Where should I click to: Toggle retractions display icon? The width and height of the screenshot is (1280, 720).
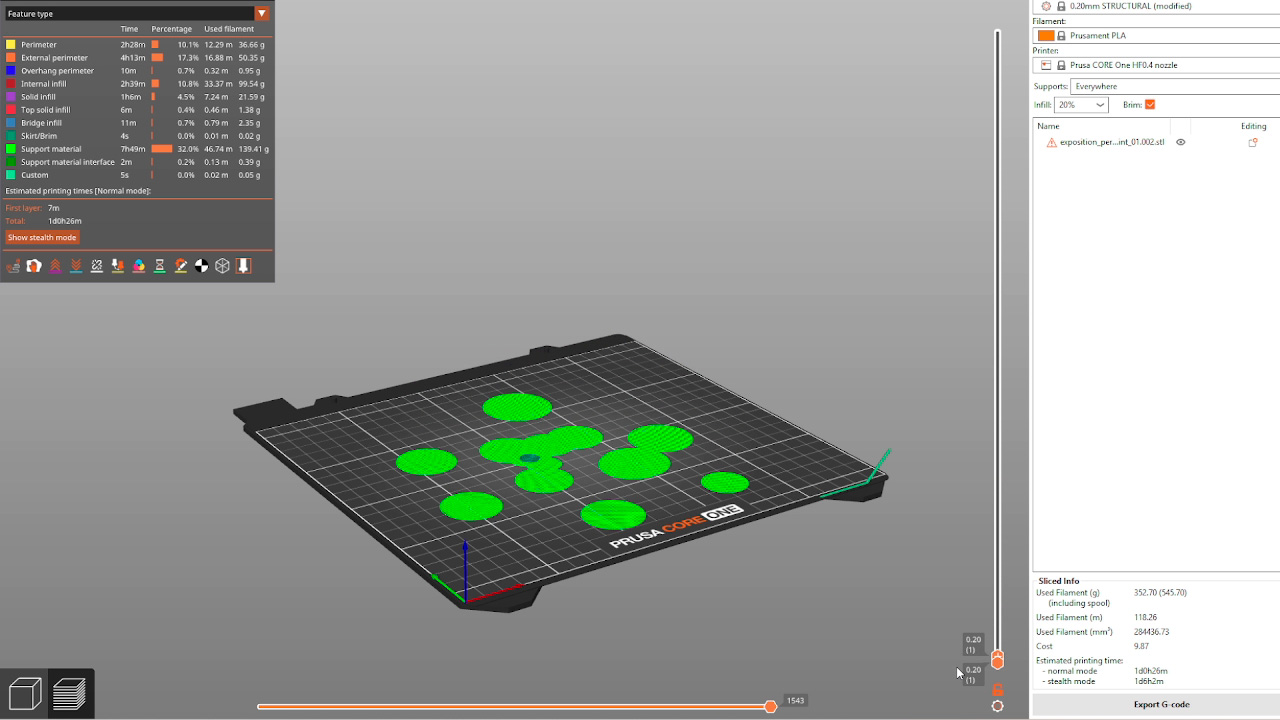pos(55,266)
